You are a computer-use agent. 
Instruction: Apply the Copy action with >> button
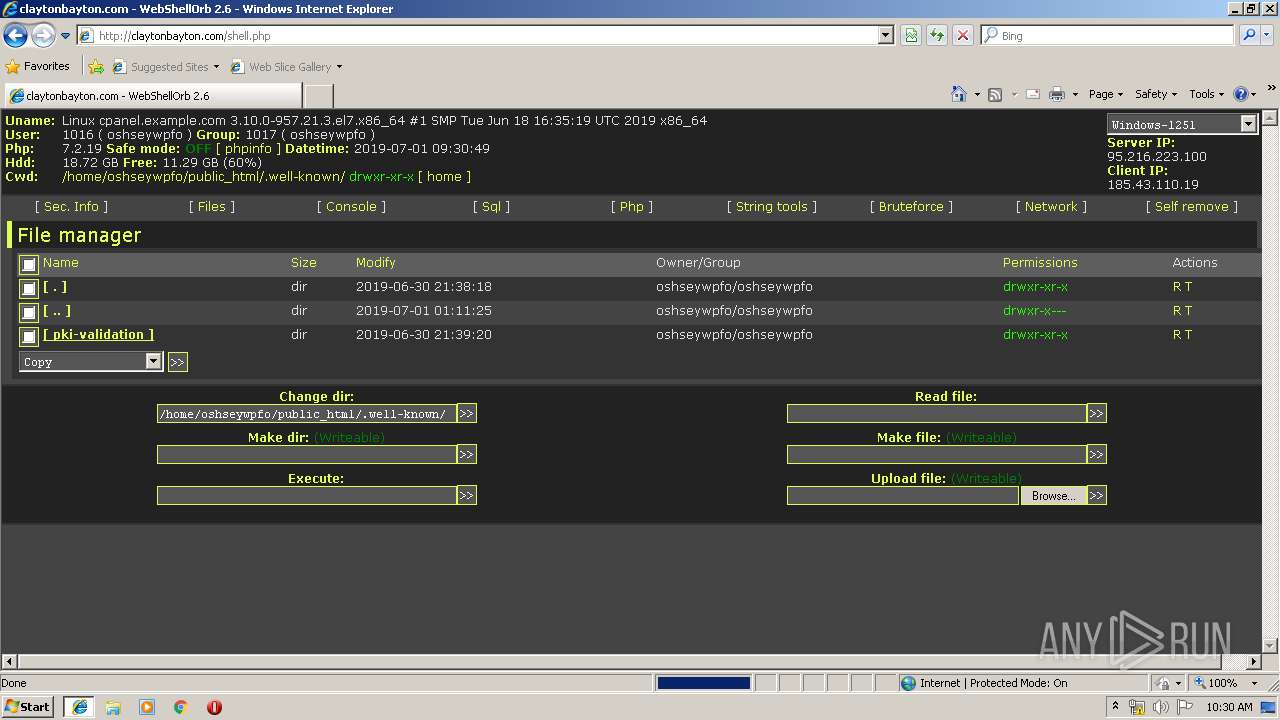(177, 362)
